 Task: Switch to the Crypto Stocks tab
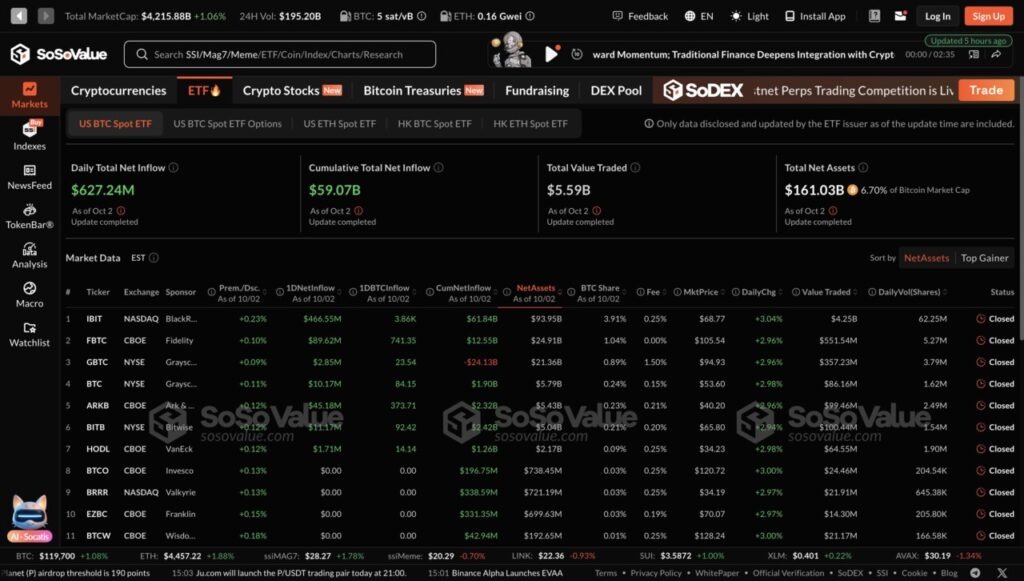point(292,91)
